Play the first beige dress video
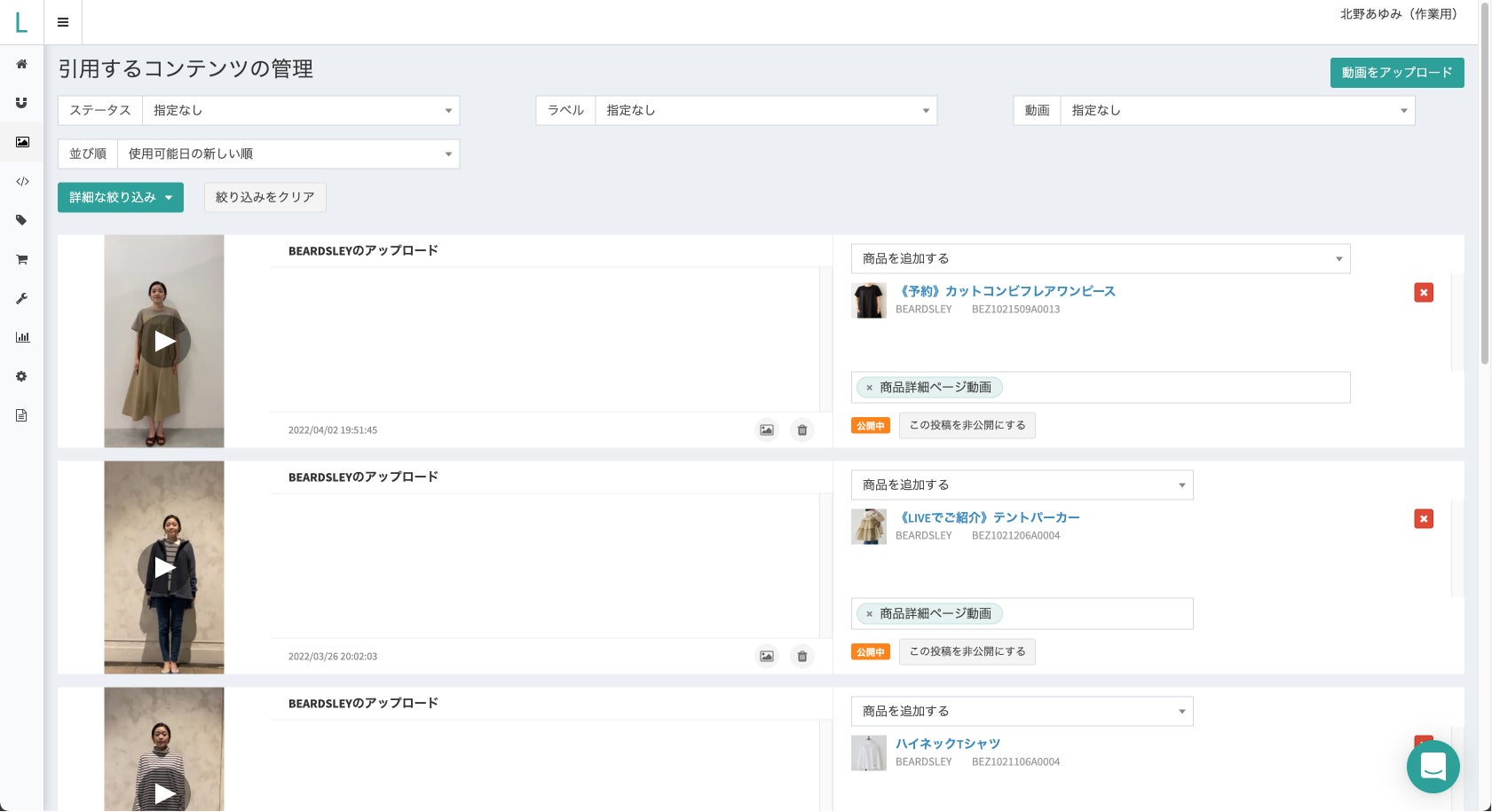Viewport: 1492px width, 812px height. (x=164, y=341)
